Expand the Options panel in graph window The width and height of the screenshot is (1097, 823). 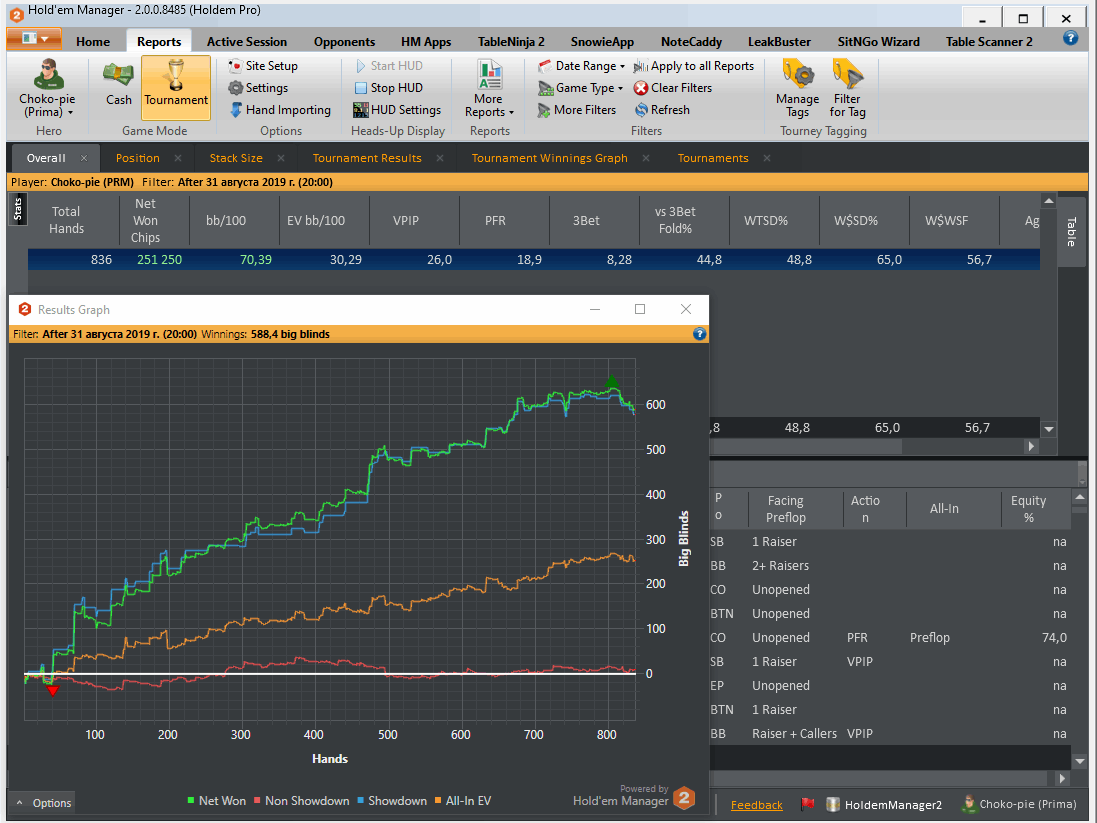[x=44, y=803]
